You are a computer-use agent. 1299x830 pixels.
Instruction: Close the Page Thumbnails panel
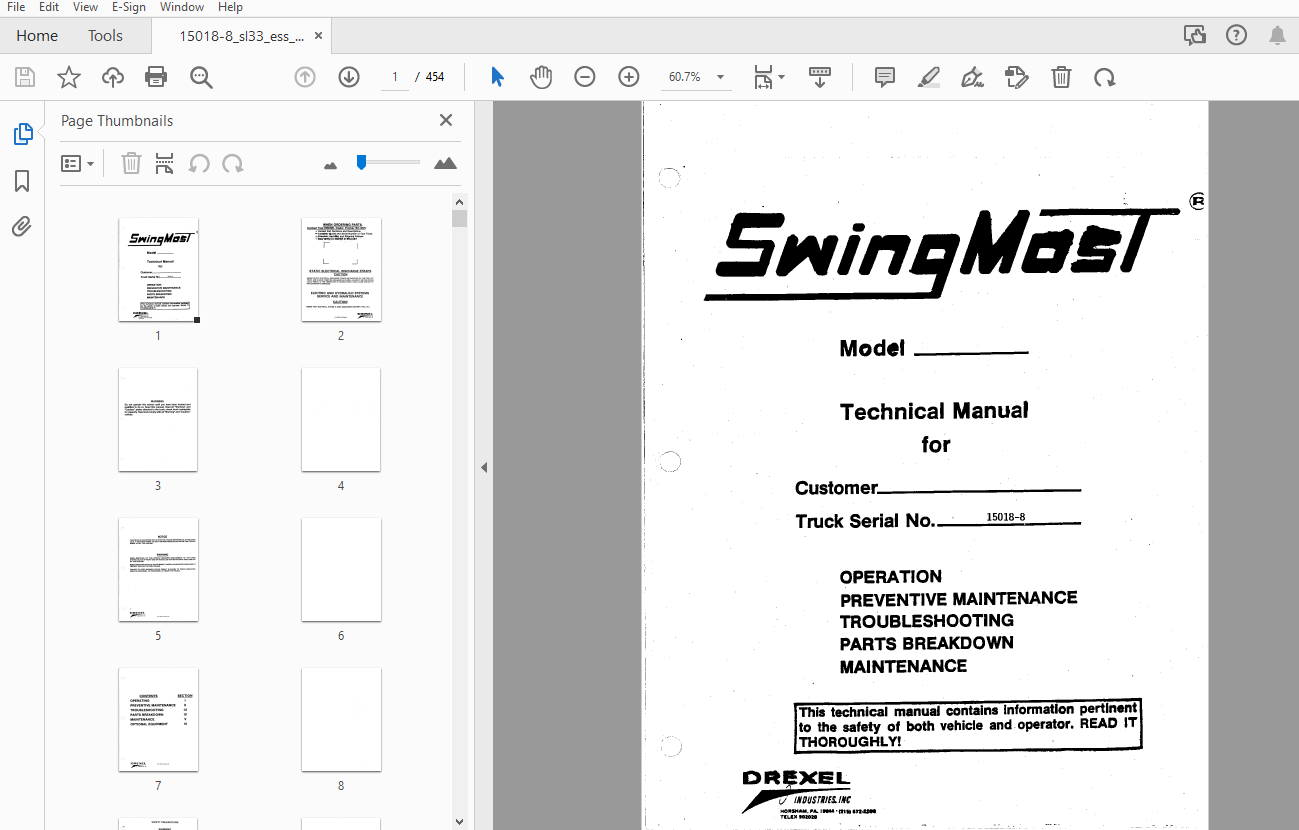coord(446,120)
